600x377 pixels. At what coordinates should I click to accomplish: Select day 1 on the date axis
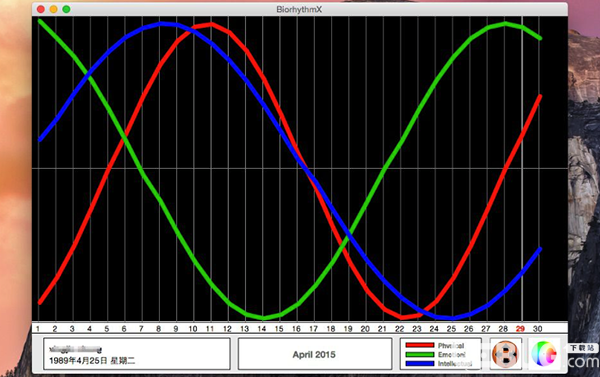click(38, 329)
